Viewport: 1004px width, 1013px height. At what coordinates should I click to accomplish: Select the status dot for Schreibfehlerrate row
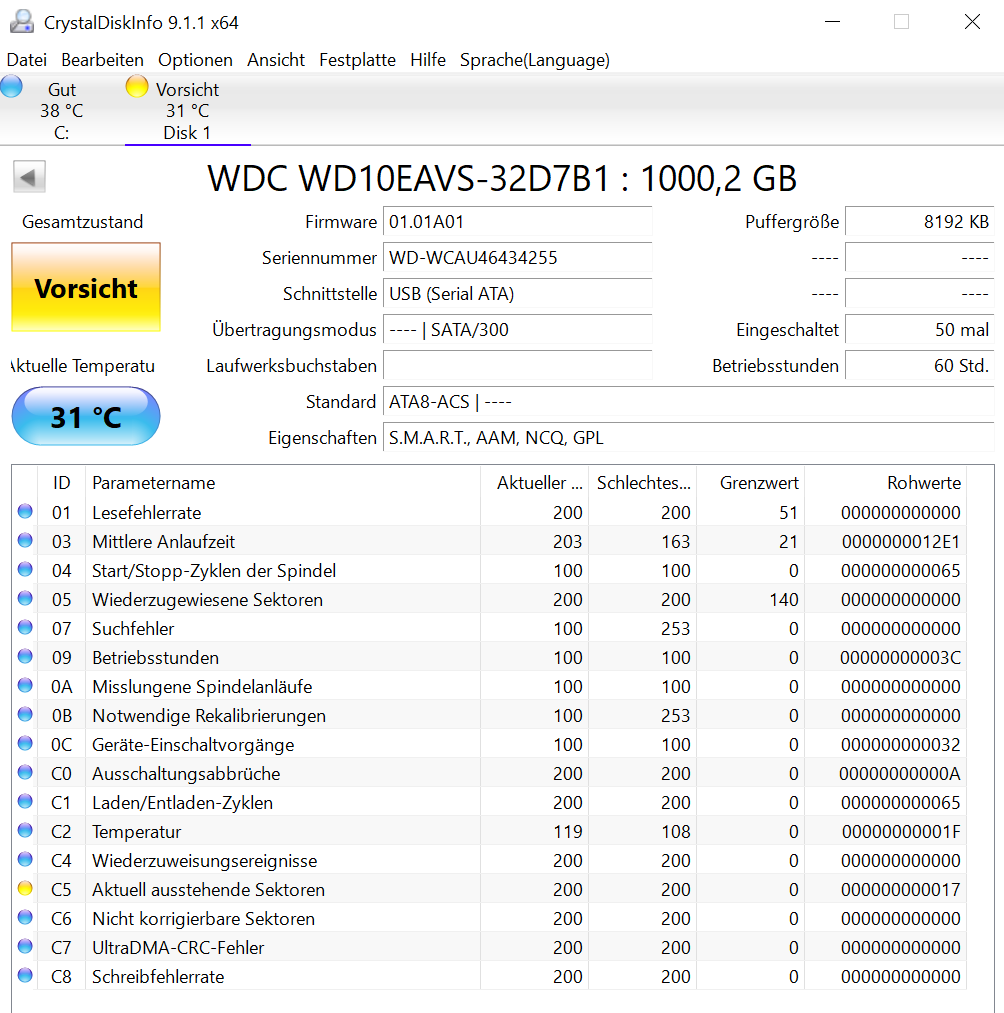pos(25,976)
